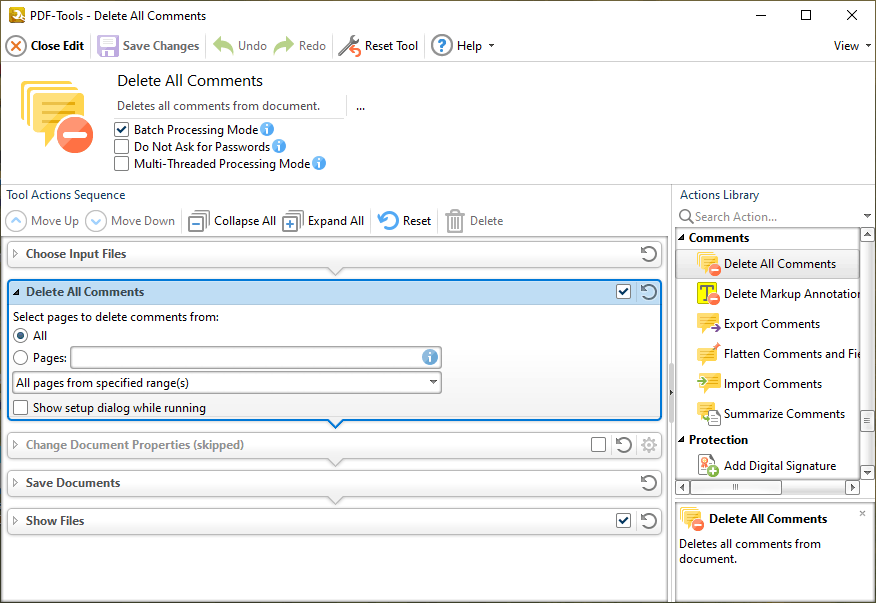Disable Batch Processing Mode checkbox
Screen dimensions: 876x603
122,130
